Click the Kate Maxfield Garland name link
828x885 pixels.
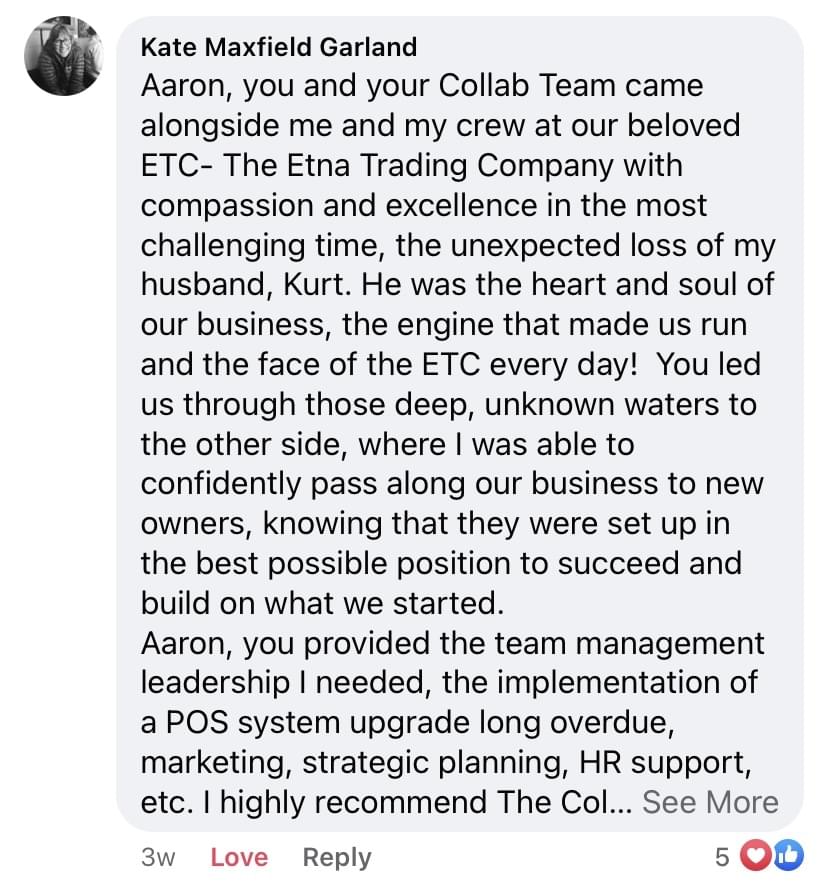coord(278,46)
